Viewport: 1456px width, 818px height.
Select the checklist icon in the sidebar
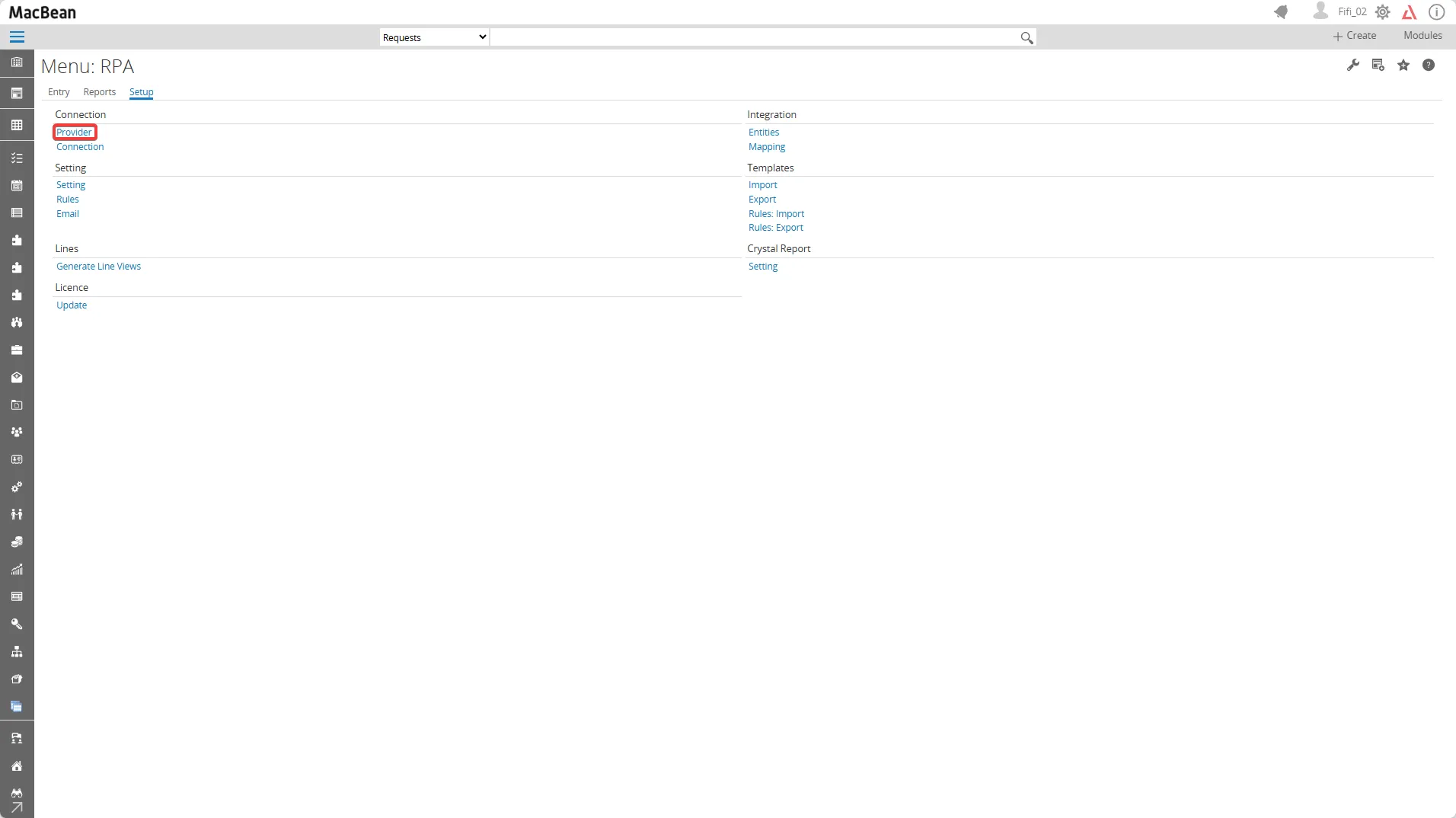(17, 158)
